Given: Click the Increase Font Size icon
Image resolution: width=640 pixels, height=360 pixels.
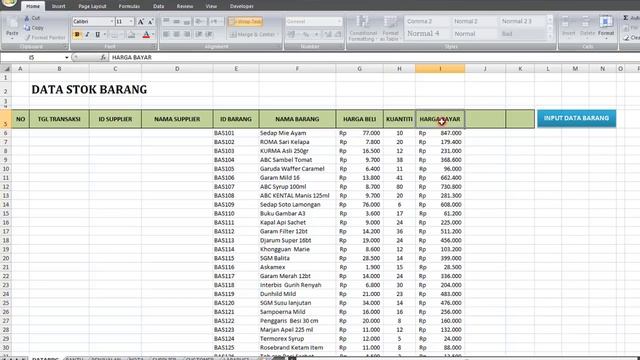Looking at the screenshot, I should pyautogui.click(x=140, y=22).
